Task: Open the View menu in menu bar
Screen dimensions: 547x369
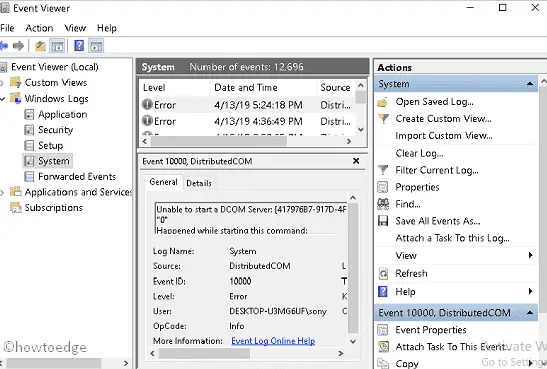Action: [75, 28]
